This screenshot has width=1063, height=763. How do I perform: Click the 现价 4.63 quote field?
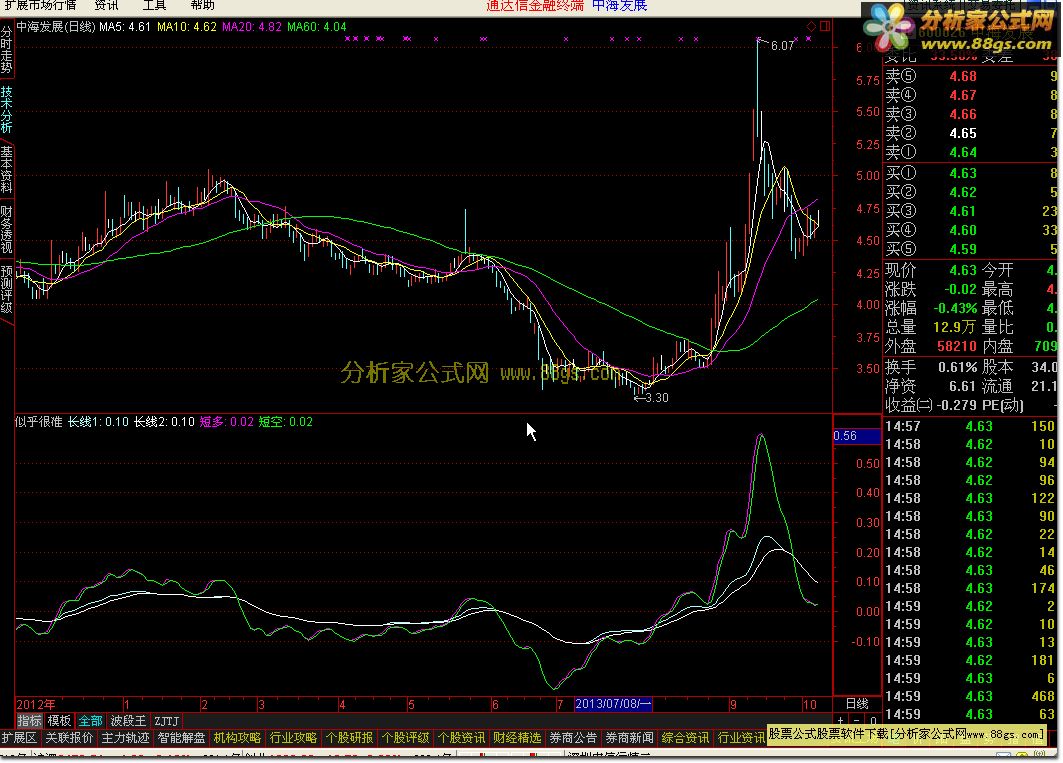click(x=931, y=270)
